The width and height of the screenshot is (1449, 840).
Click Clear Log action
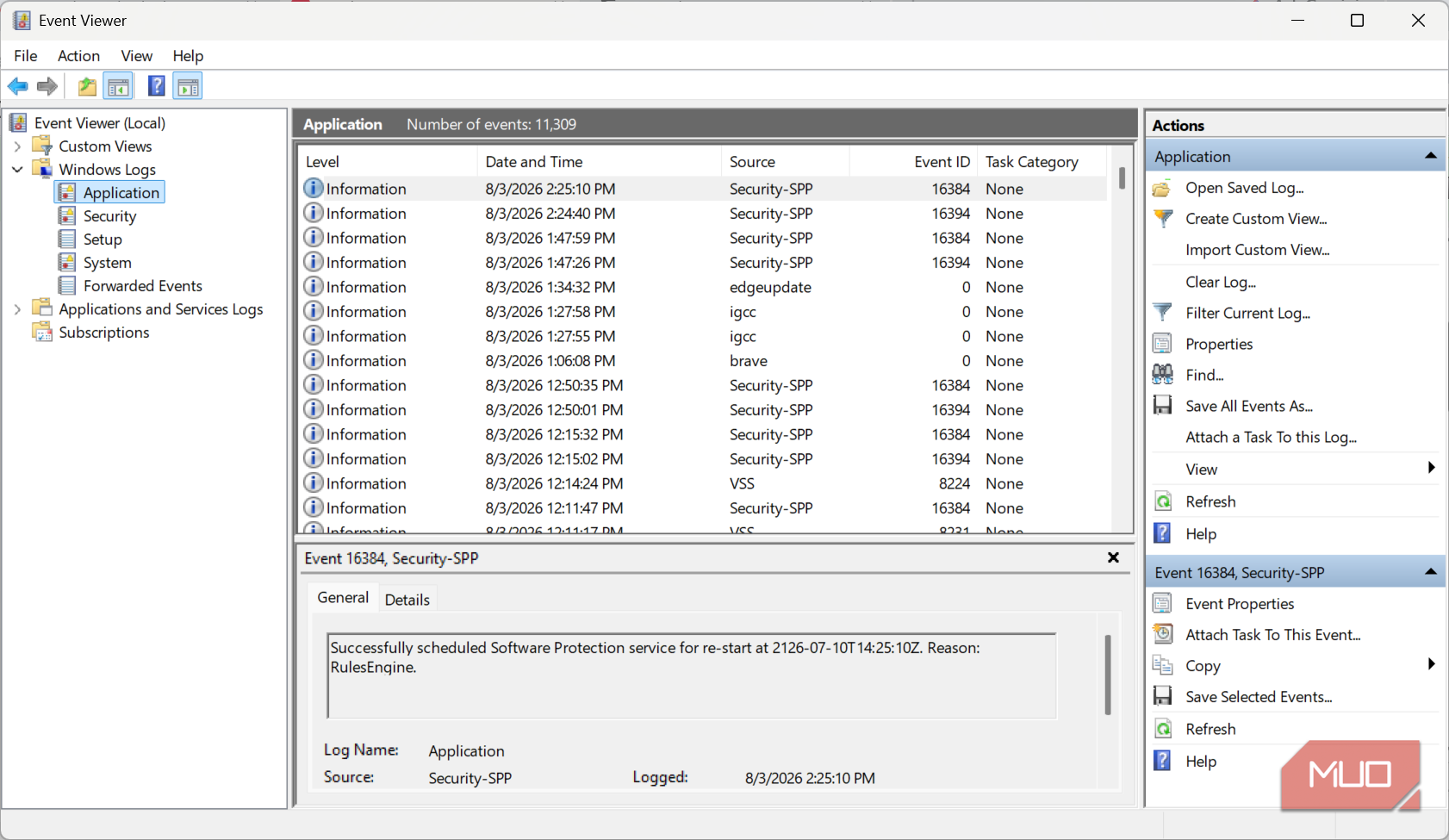point(1221,282)
